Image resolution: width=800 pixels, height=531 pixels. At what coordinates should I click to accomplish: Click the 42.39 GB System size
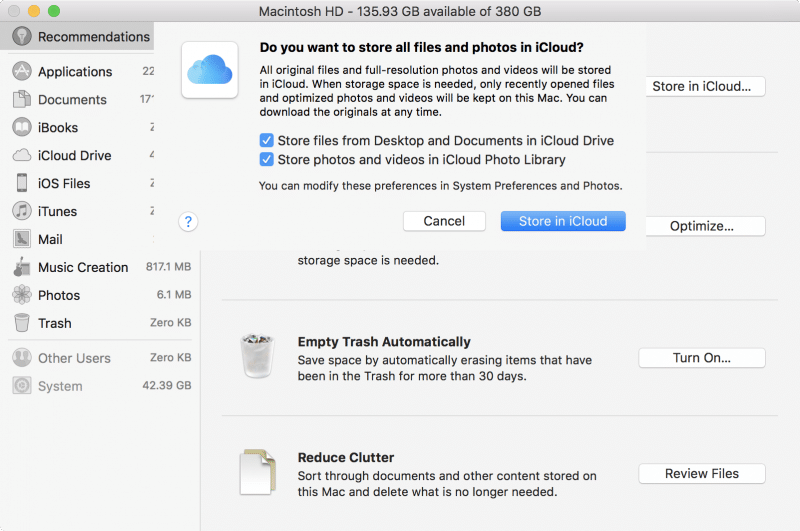167,385
